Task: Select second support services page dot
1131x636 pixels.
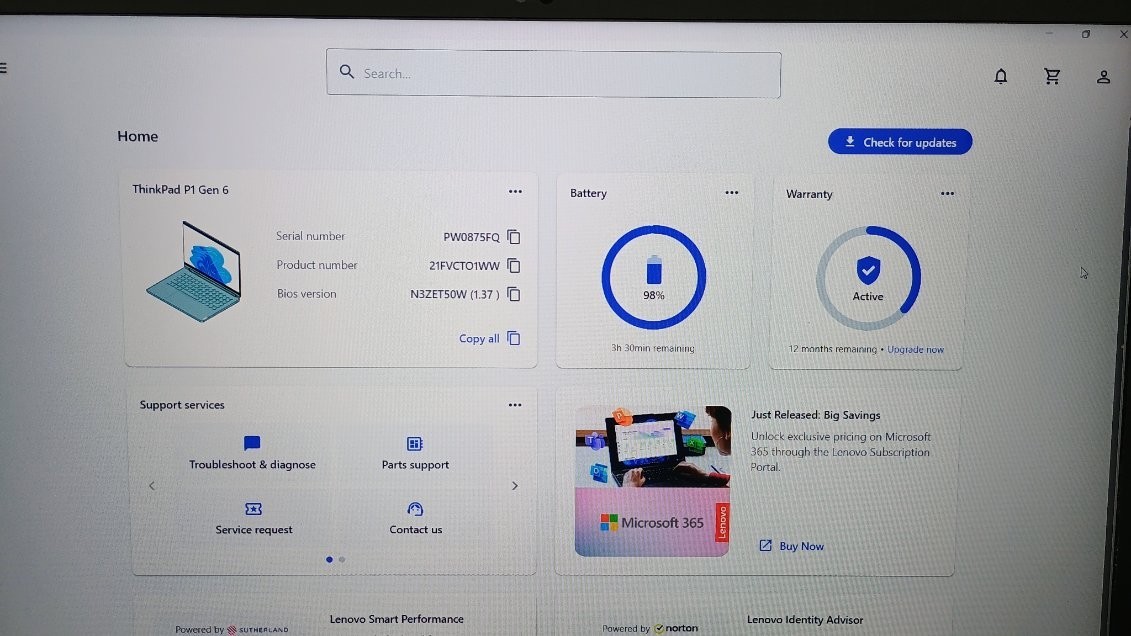Action: (x=342, y=560)
